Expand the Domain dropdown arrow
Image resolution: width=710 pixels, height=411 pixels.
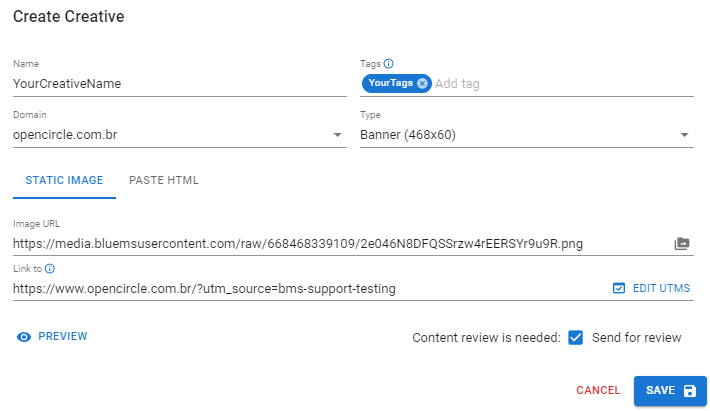[337, 135]
